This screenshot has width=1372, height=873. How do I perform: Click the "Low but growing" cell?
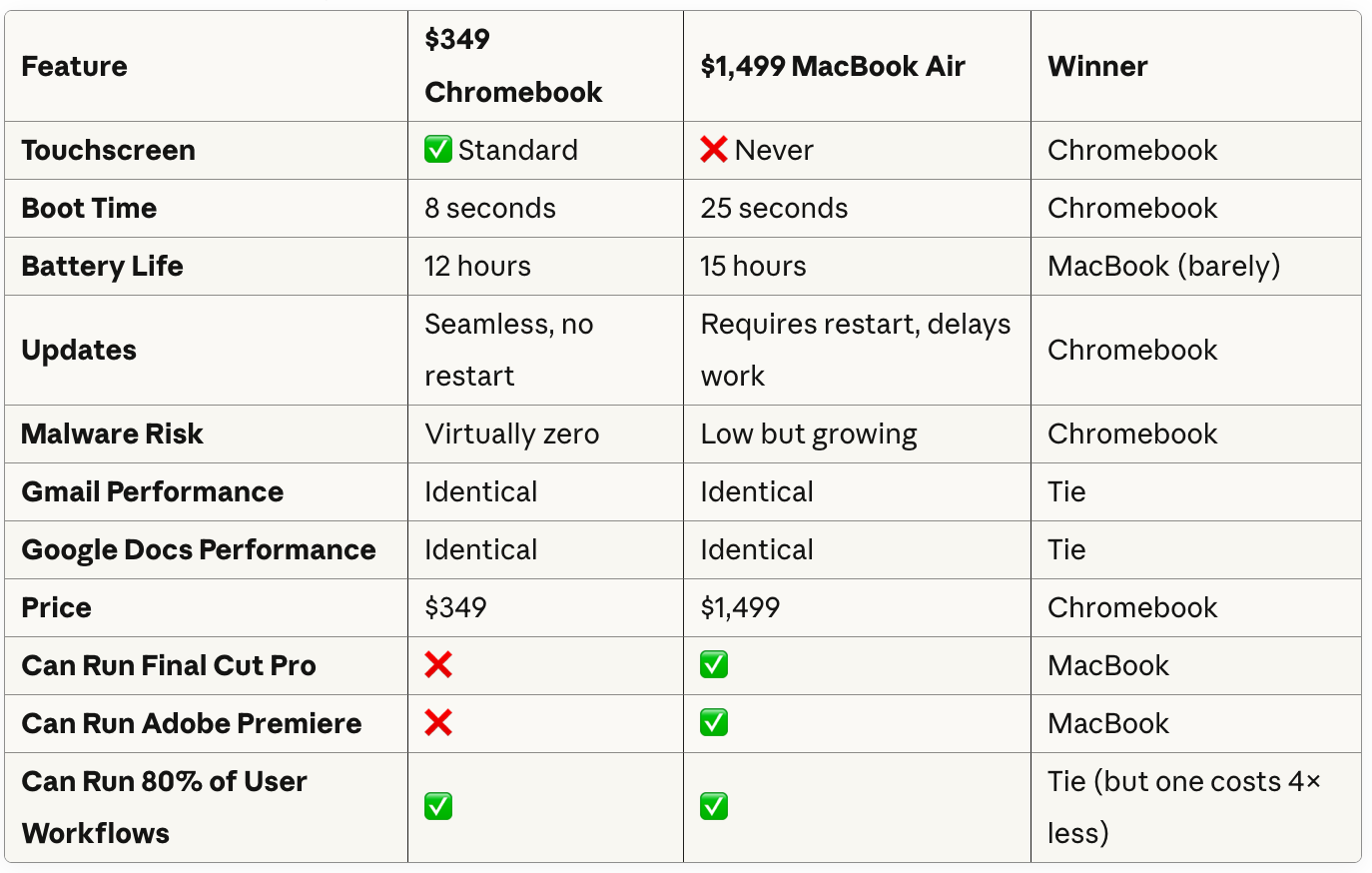point(809,434)
